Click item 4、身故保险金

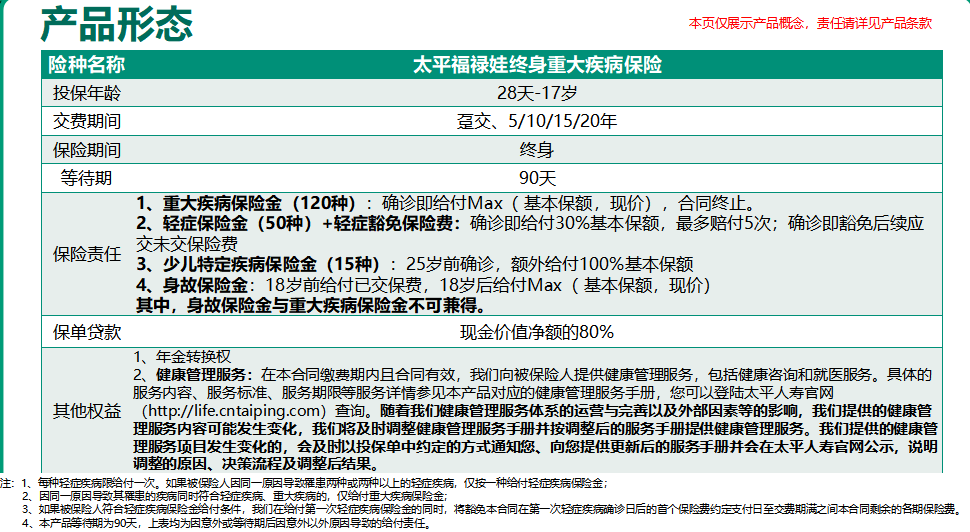coord(192,285)
